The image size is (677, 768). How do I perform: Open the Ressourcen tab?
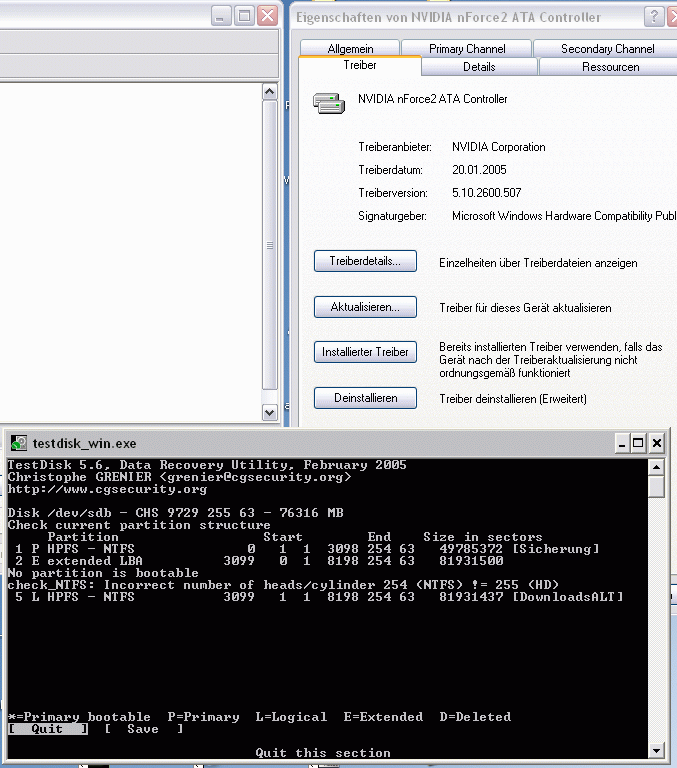pos(610,67)
